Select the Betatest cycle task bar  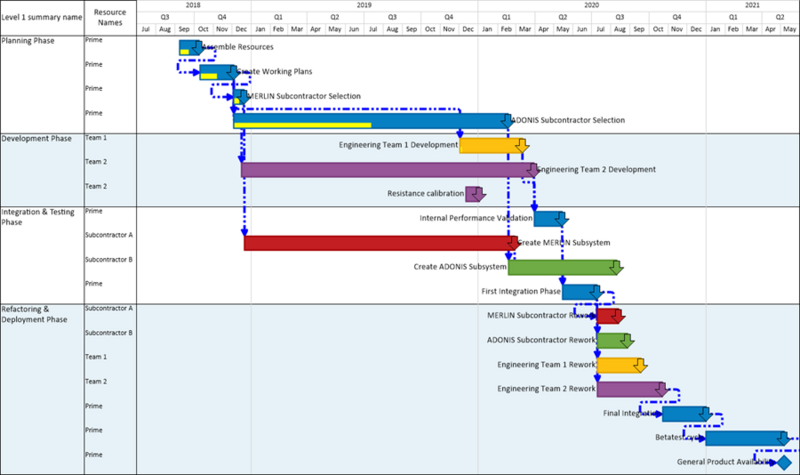coord(746,438)
